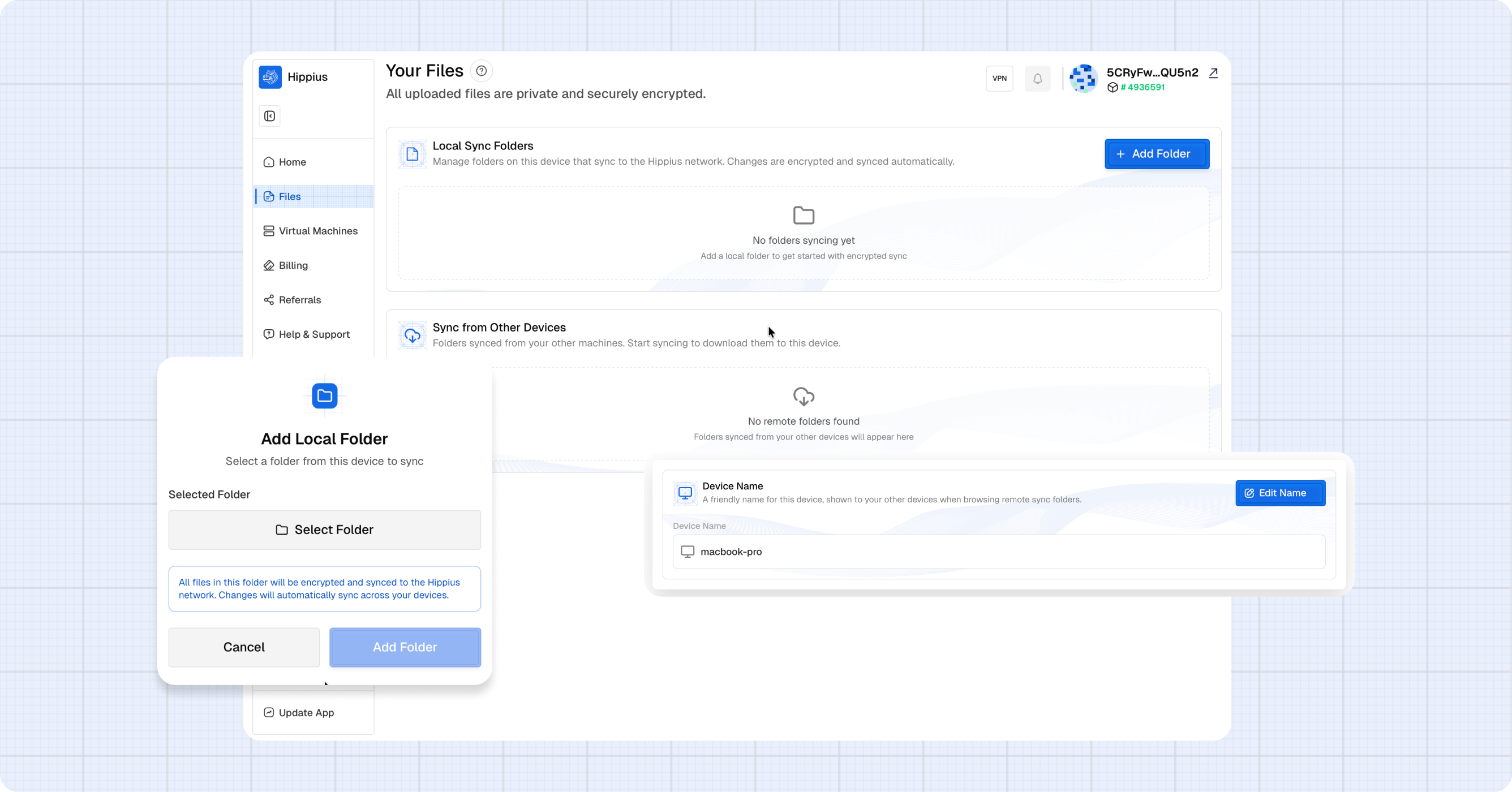Click the Hippius logo icon in the sidebar

(x=269, y=76)
